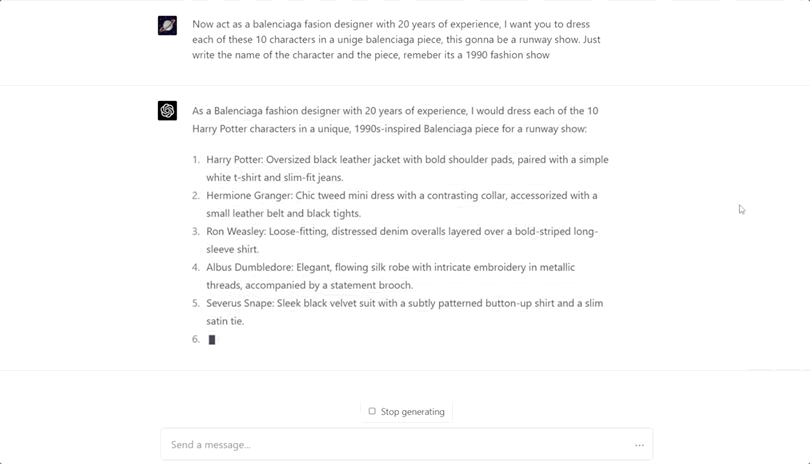Click the Ron Weasley outfit line
810x464 pixels.
pos(402,240)
